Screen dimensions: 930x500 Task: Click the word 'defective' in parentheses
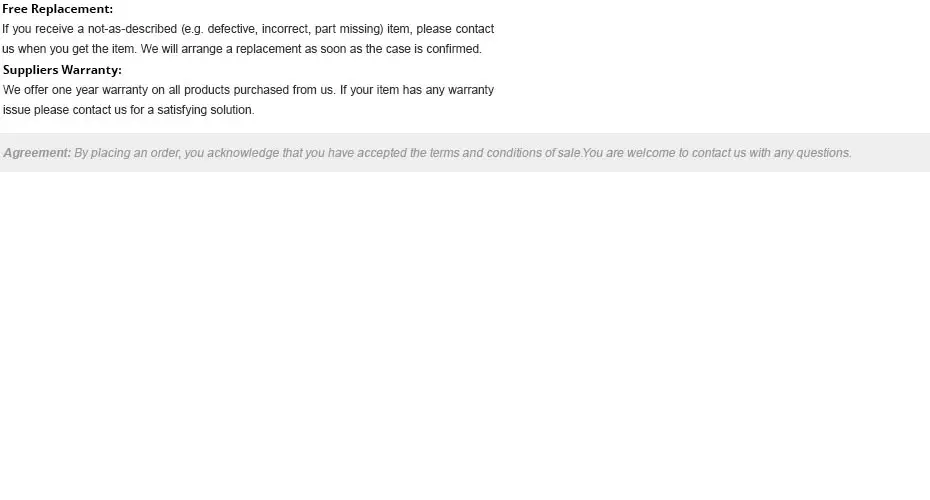click(231, 29)
